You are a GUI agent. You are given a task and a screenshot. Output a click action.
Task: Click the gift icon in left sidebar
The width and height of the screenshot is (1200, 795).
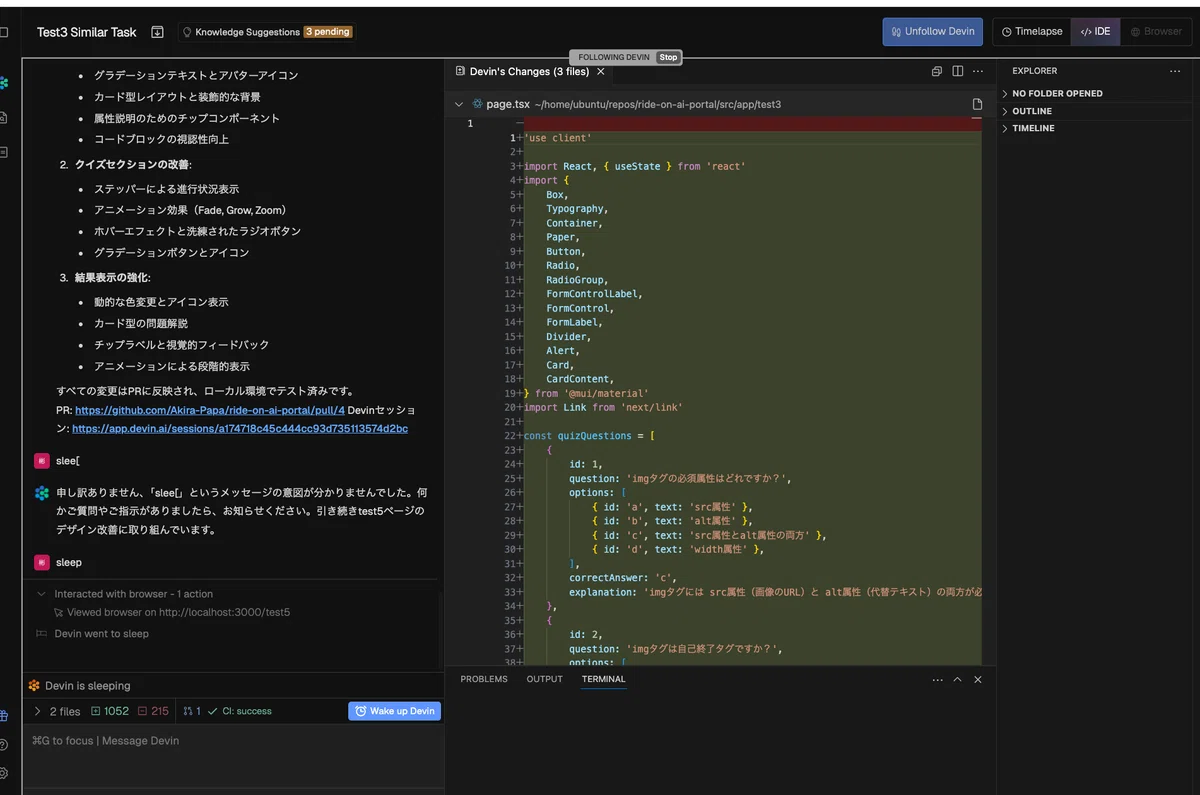[x=4, y=715]
